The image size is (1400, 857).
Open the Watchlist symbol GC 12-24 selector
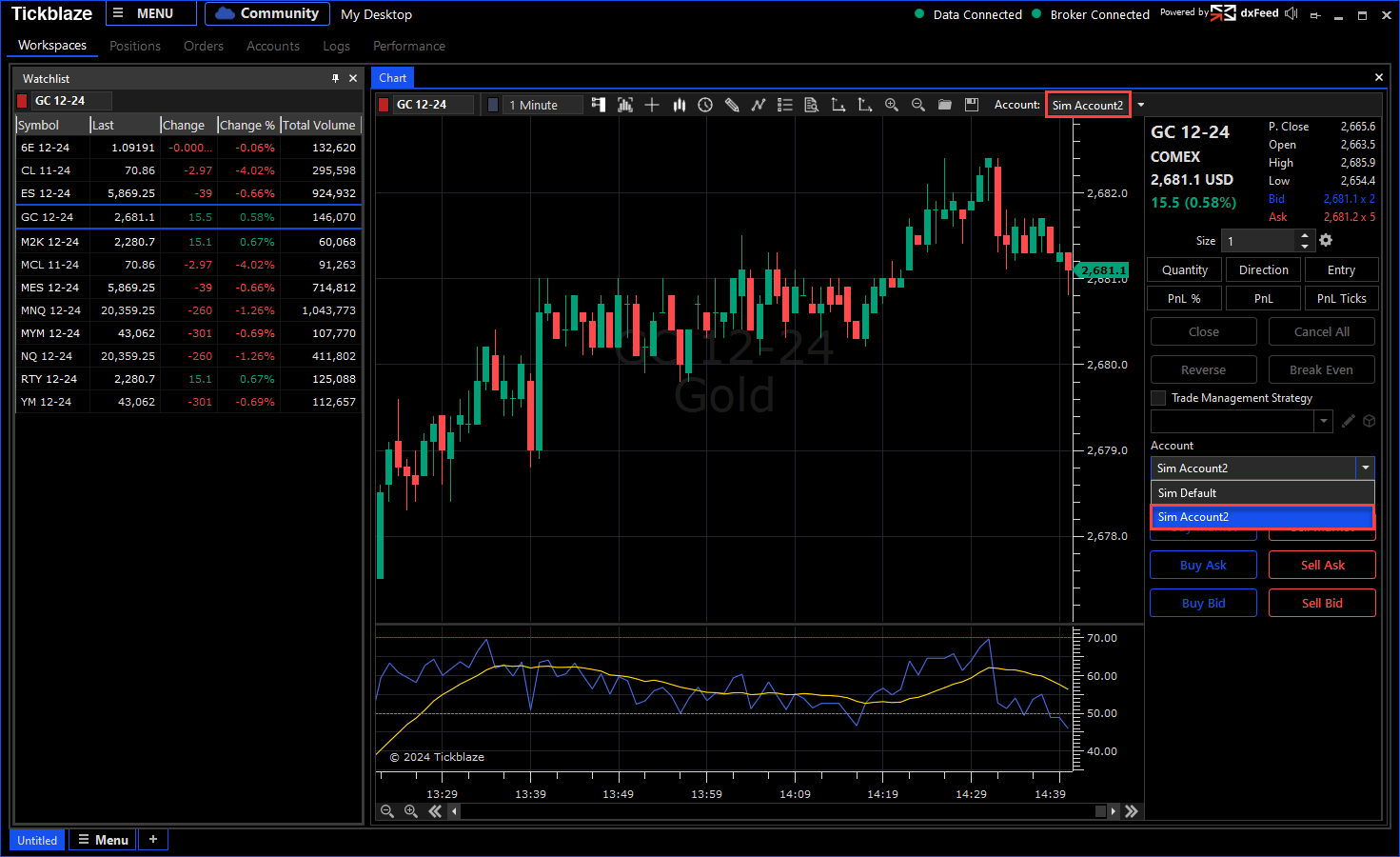(72, 101)
